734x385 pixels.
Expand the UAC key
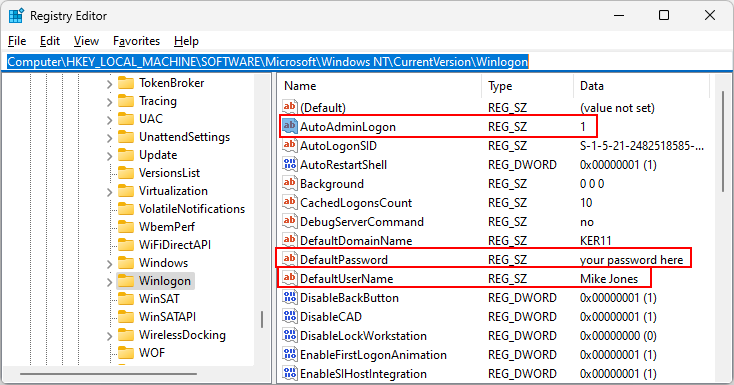pyautogui.click(x=109, y=120)
